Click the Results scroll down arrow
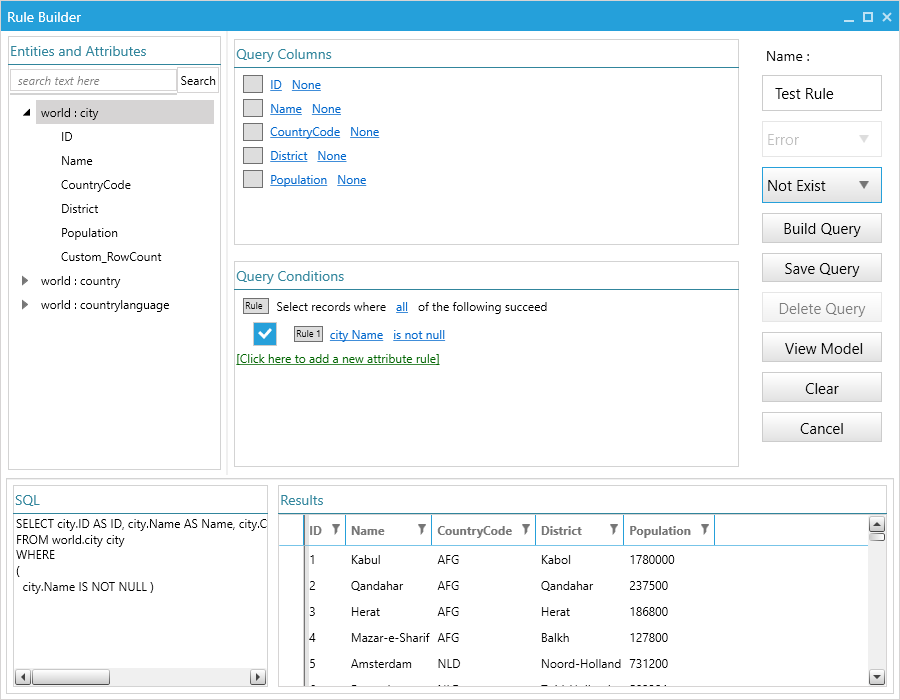The height and width of the screenshot is (700, 900). 876,677
